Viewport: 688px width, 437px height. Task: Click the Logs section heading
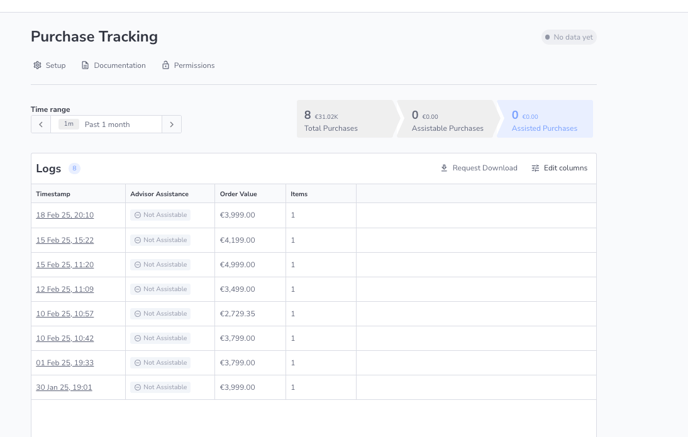tap(48, 168)
